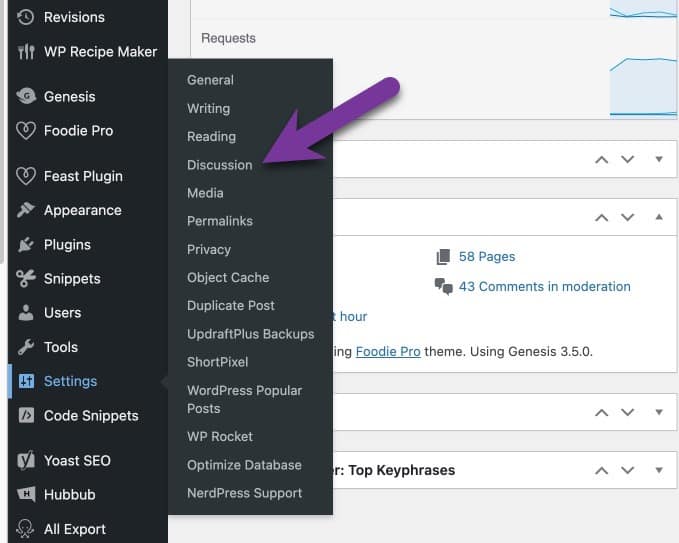Open the Genesis menu
Image resolution: width=679 pixels, height=543 pixels.
coord(70,96)
